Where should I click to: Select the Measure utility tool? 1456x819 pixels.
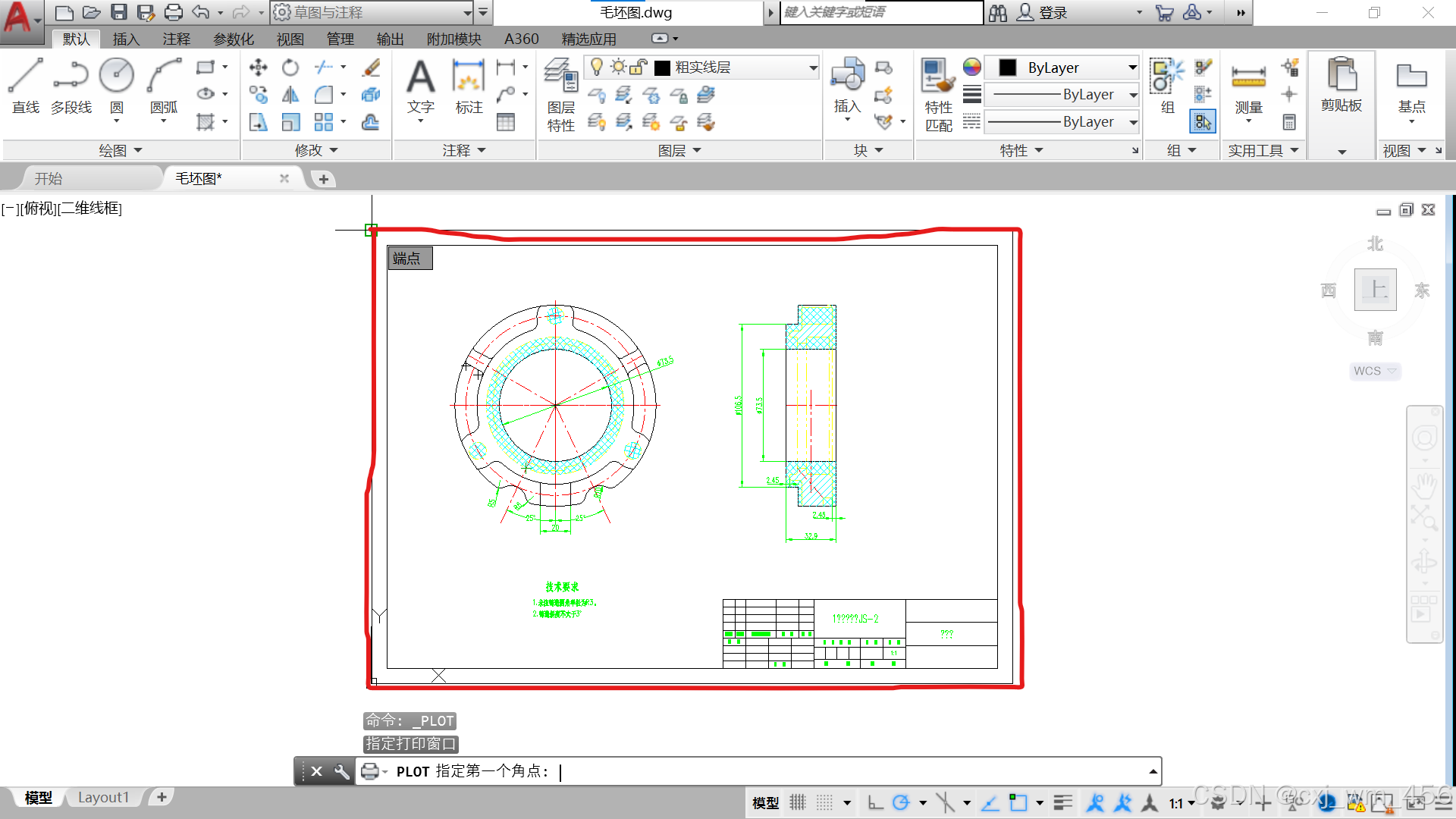[x=1247, y=77]
